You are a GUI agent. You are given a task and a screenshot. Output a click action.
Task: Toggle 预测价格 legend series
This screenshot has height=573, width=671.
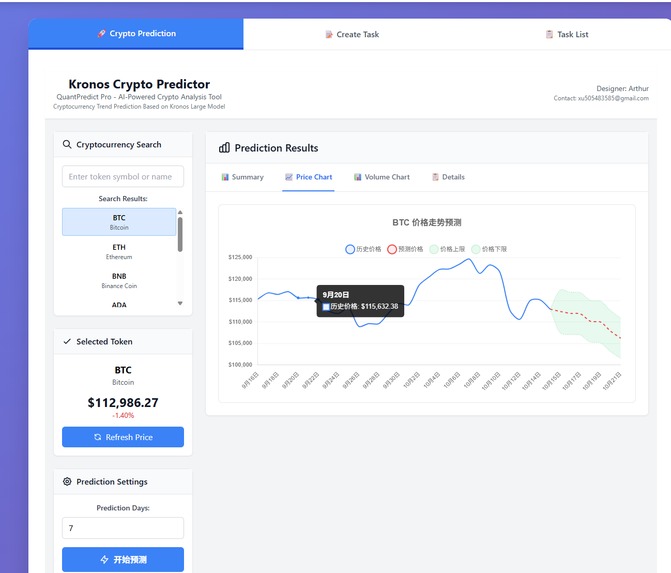(405, 249)
